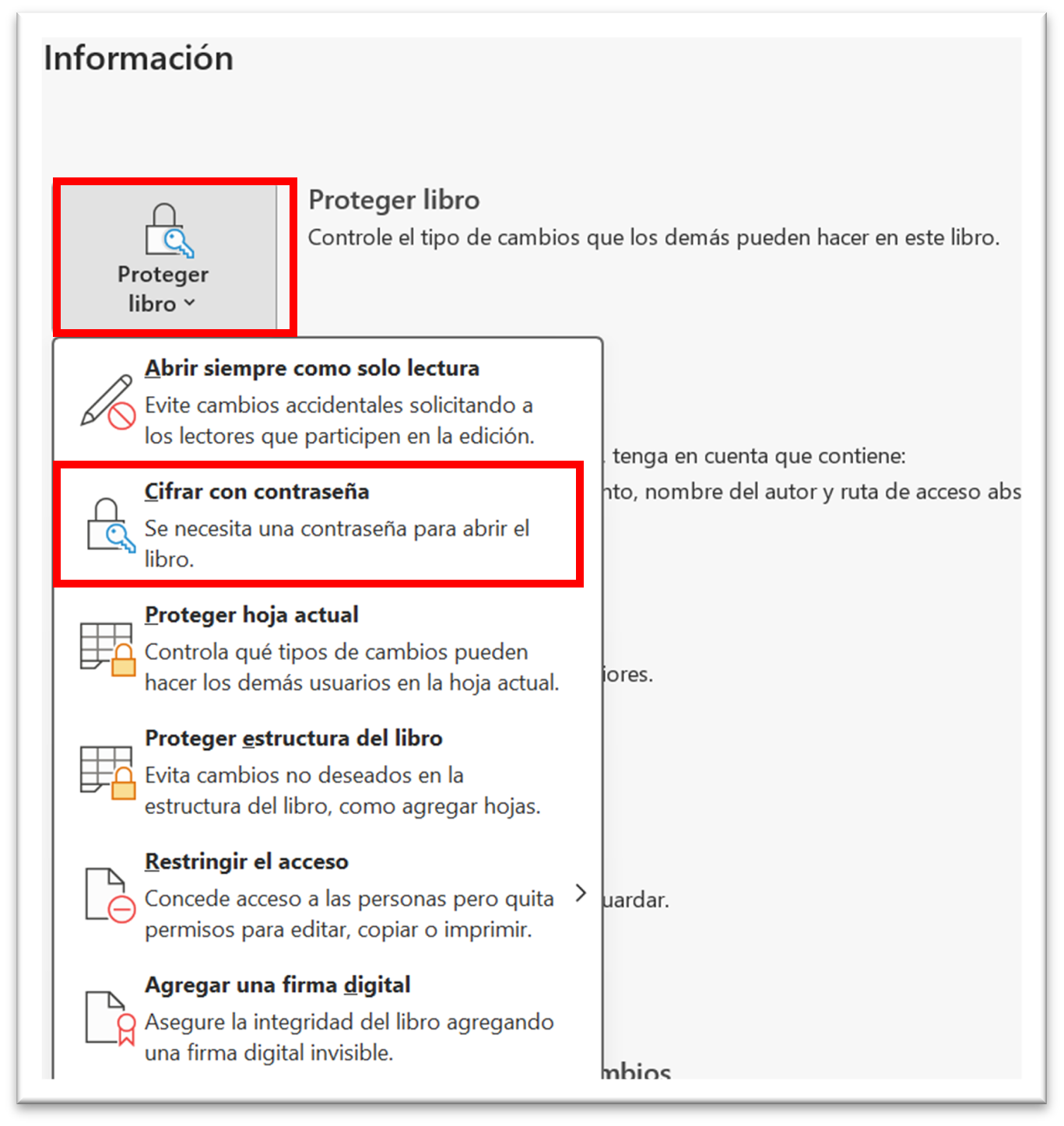Click the document with red ribbon icon

click(x=111, y=1019)
